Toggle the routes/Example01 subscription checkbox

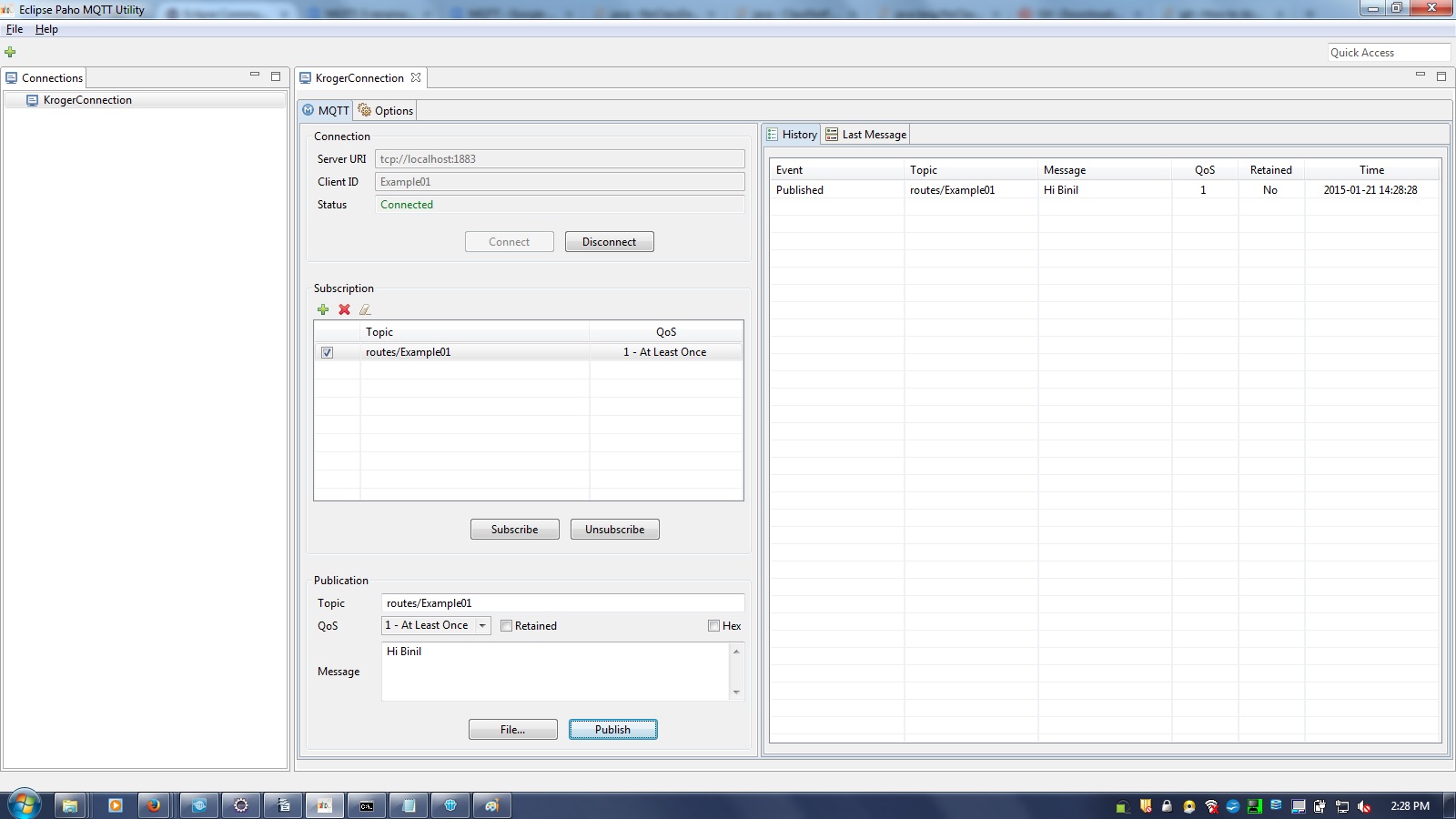coord(327,352)
